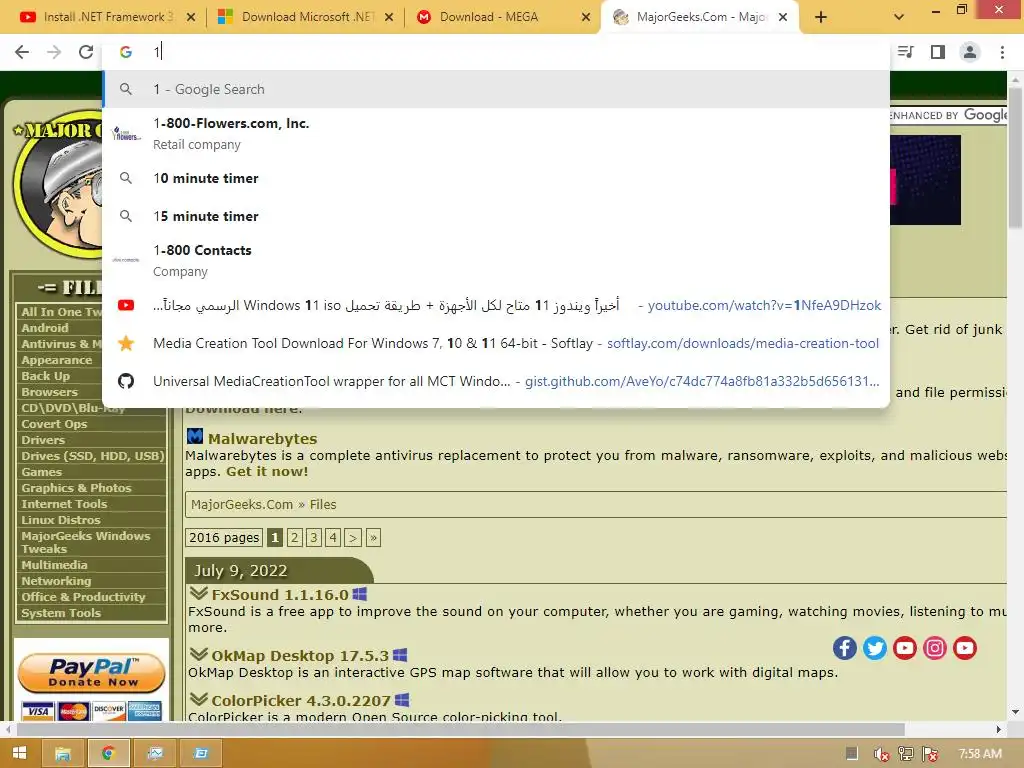Pick '10 minute timer' suggestion
This screenshot has height=768, width=1024.
496,178
